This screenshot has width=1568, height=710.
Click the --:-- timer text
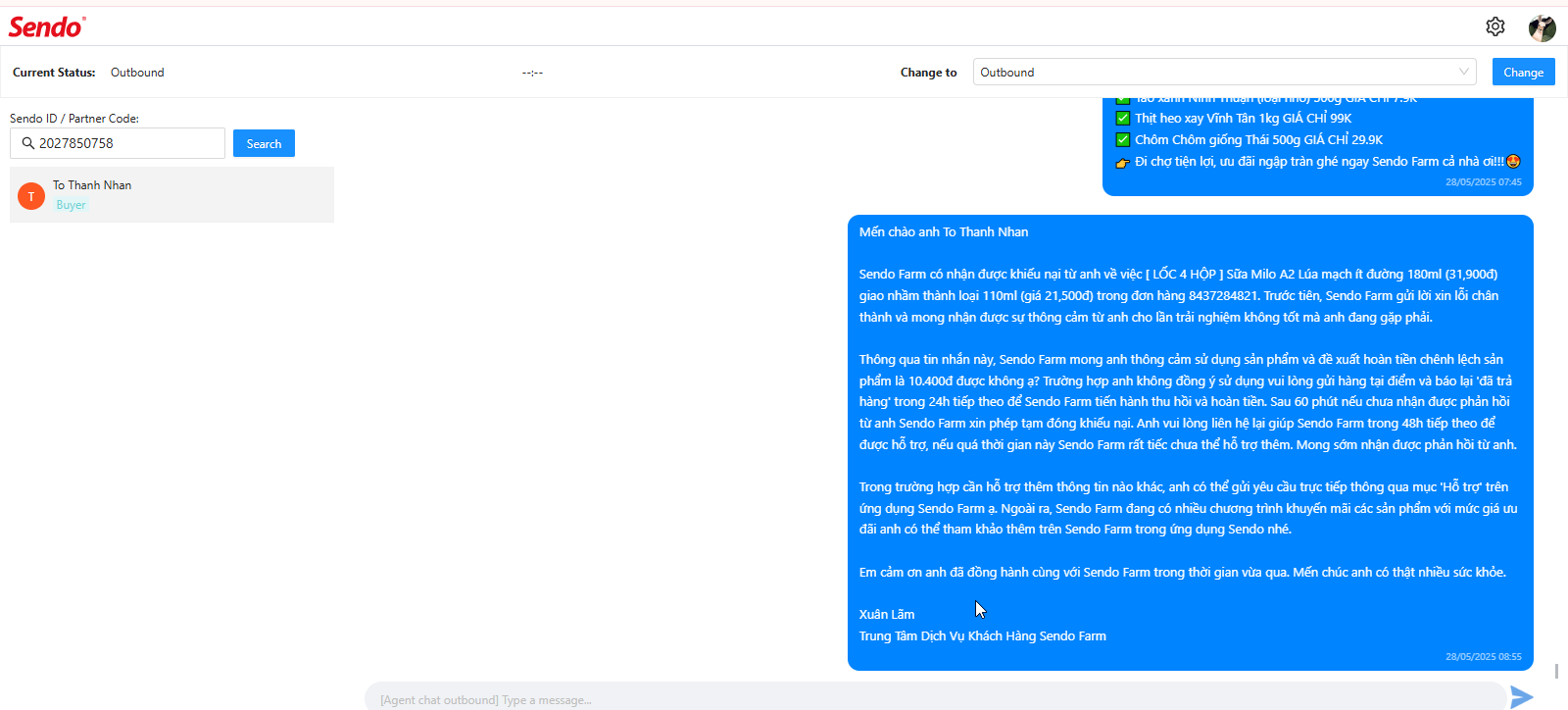(x=532, y=73)
